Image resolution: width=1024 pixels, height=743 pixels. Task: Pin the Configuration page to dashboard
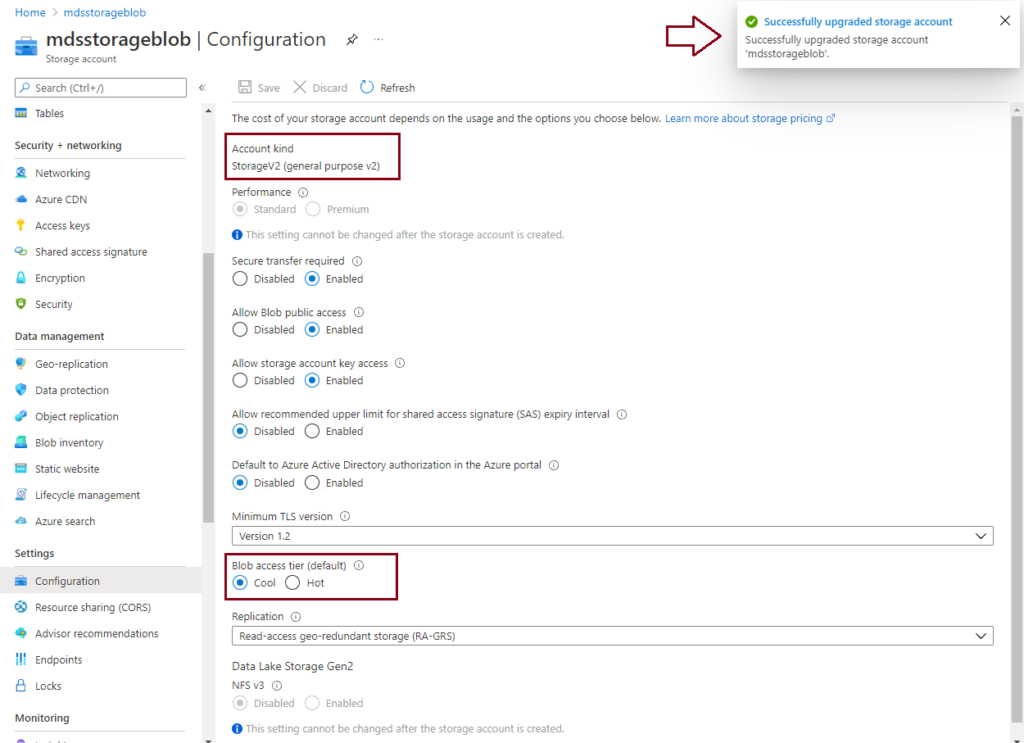pos(351,38)
